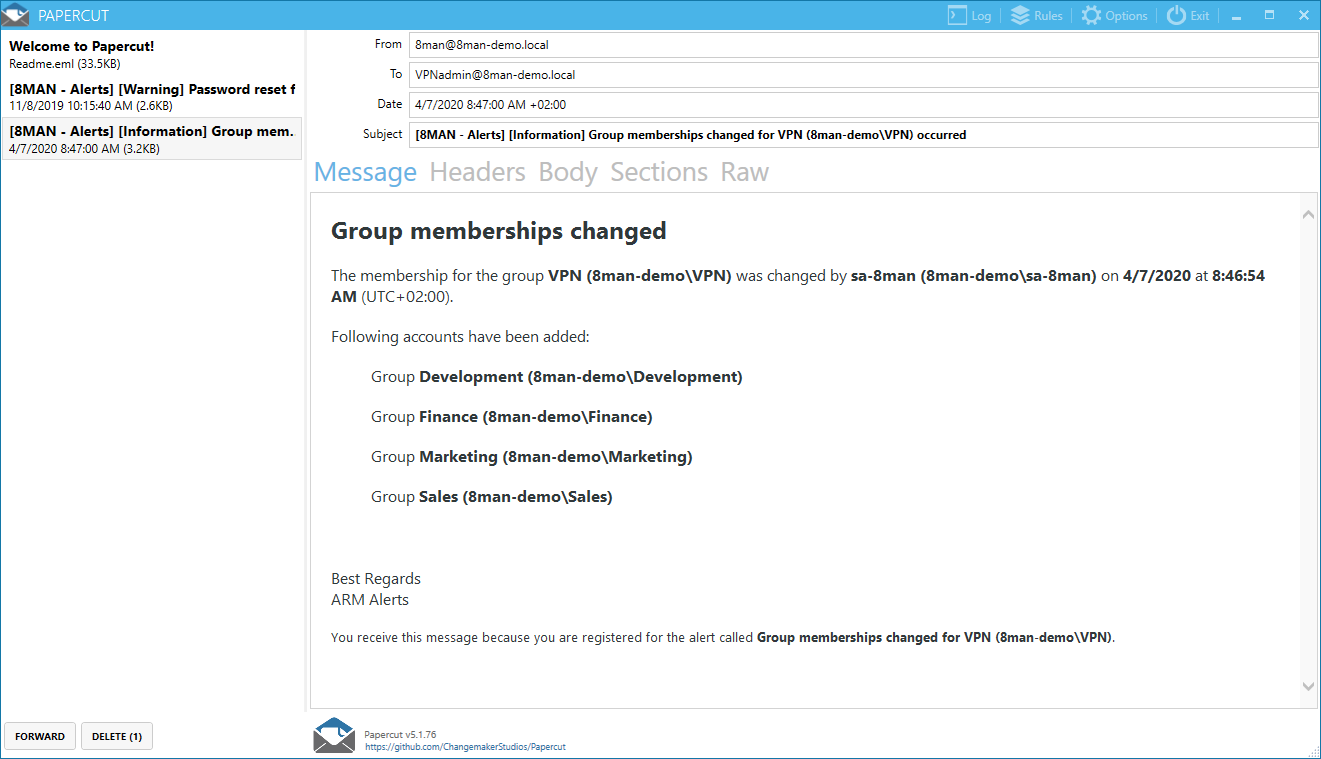
Task: Click the Subject field
Action: (x=864, y=135)
